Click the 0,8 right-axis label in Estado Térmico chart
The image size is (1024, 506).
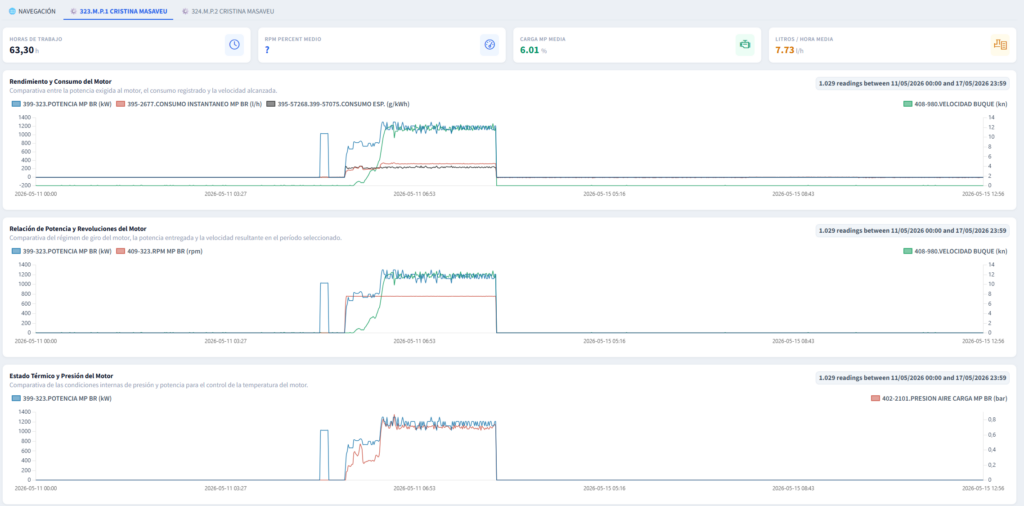point(992,419)
